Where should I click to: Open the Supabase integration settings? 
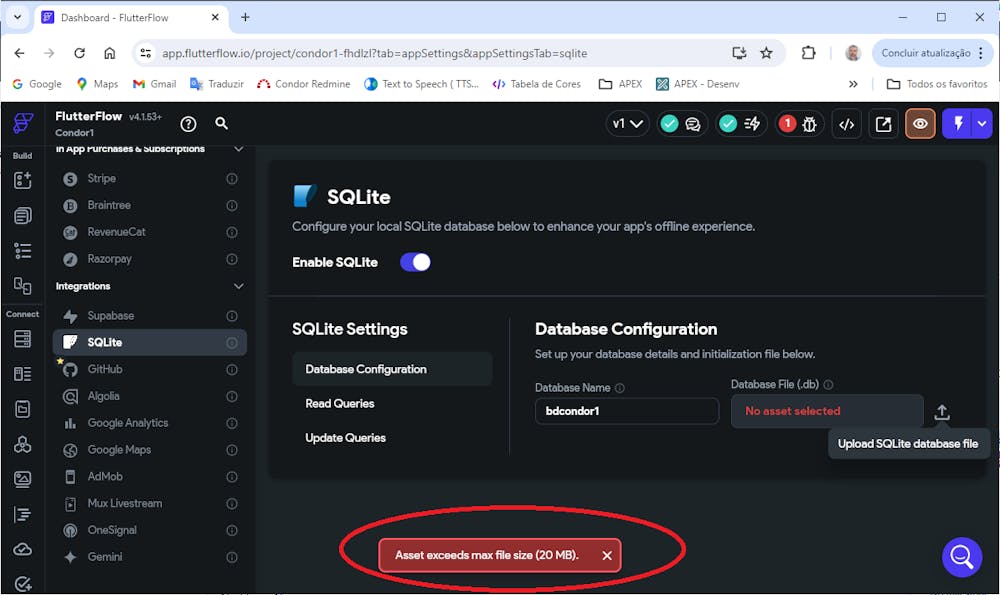tap(110, 316)
